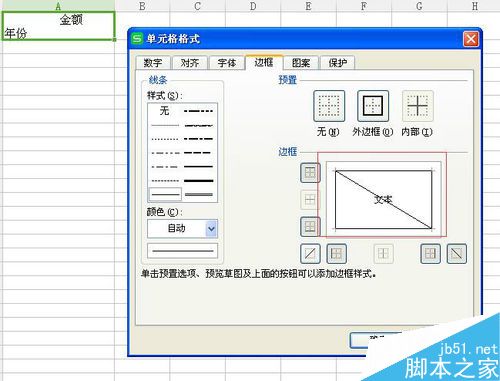This screenshot has width=500, height=381.
Task: Switch to the 数字 tab
Action: click(153, 63)
